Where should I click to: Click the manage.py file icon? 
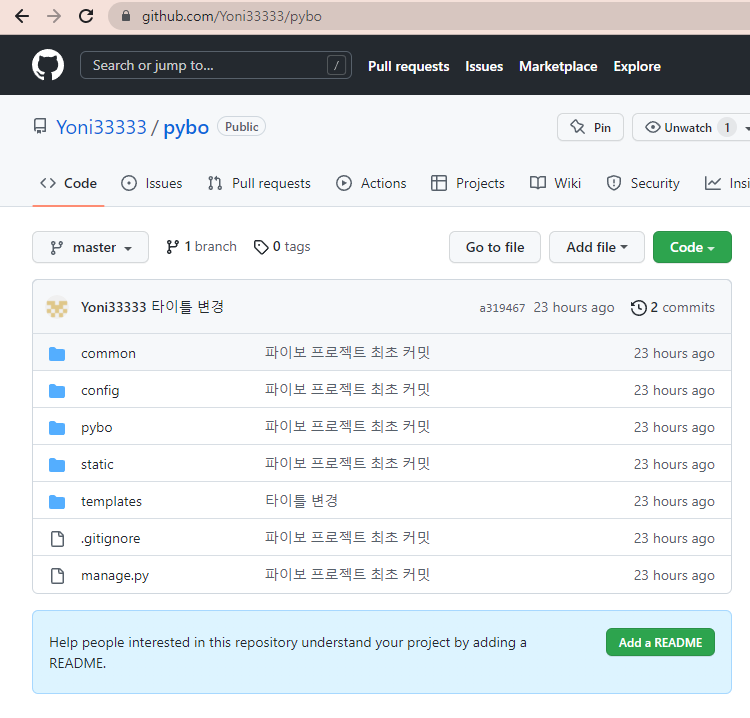(x=57, y=575)
